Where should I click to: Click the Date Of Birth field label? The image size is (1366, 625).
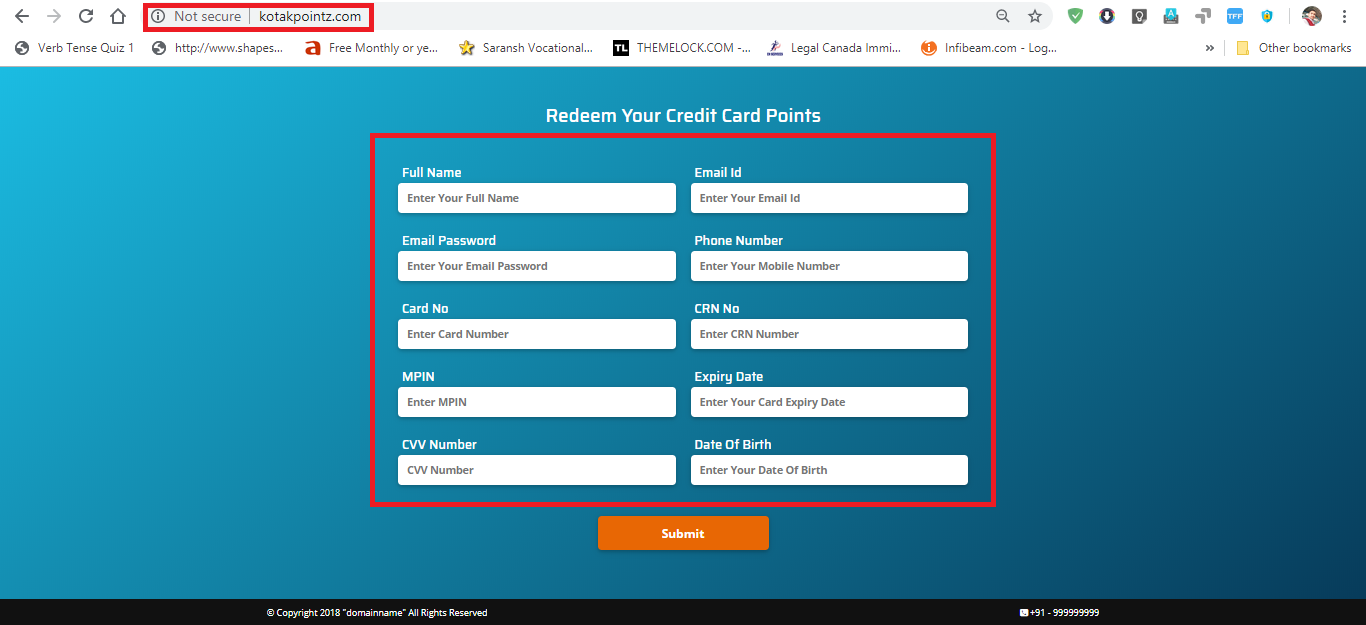(x=733, y=444)
